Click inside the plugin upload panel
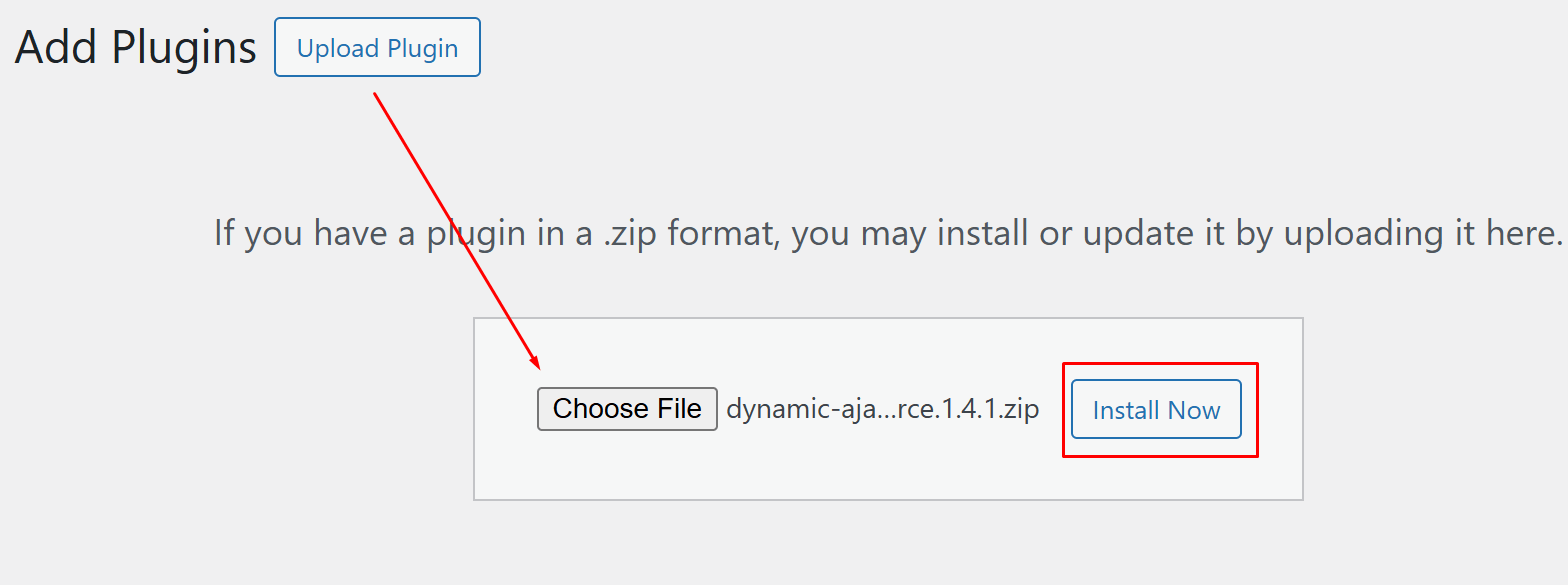This screenshot has height=585, width=1568. coord(888,470)
